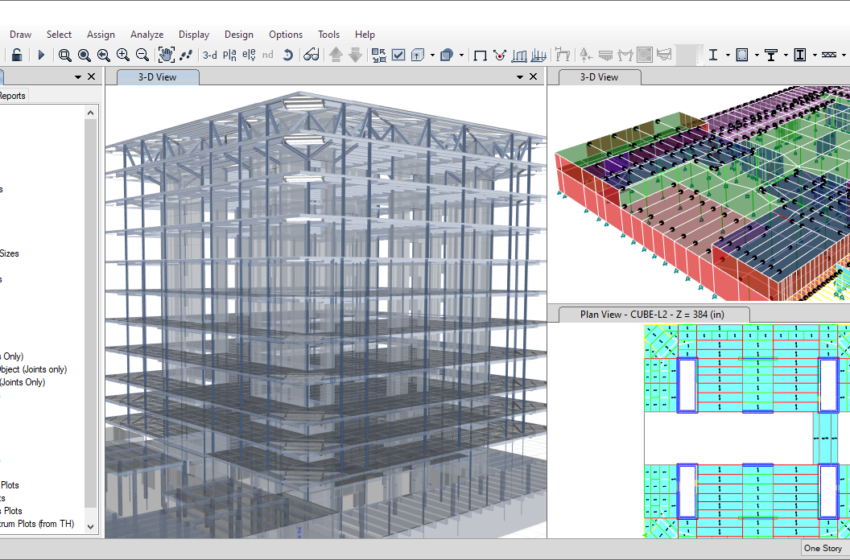Open the Design menu
The width and height of the screenshot is (850, 560).
pyautogui.click(x=239, y=34)
